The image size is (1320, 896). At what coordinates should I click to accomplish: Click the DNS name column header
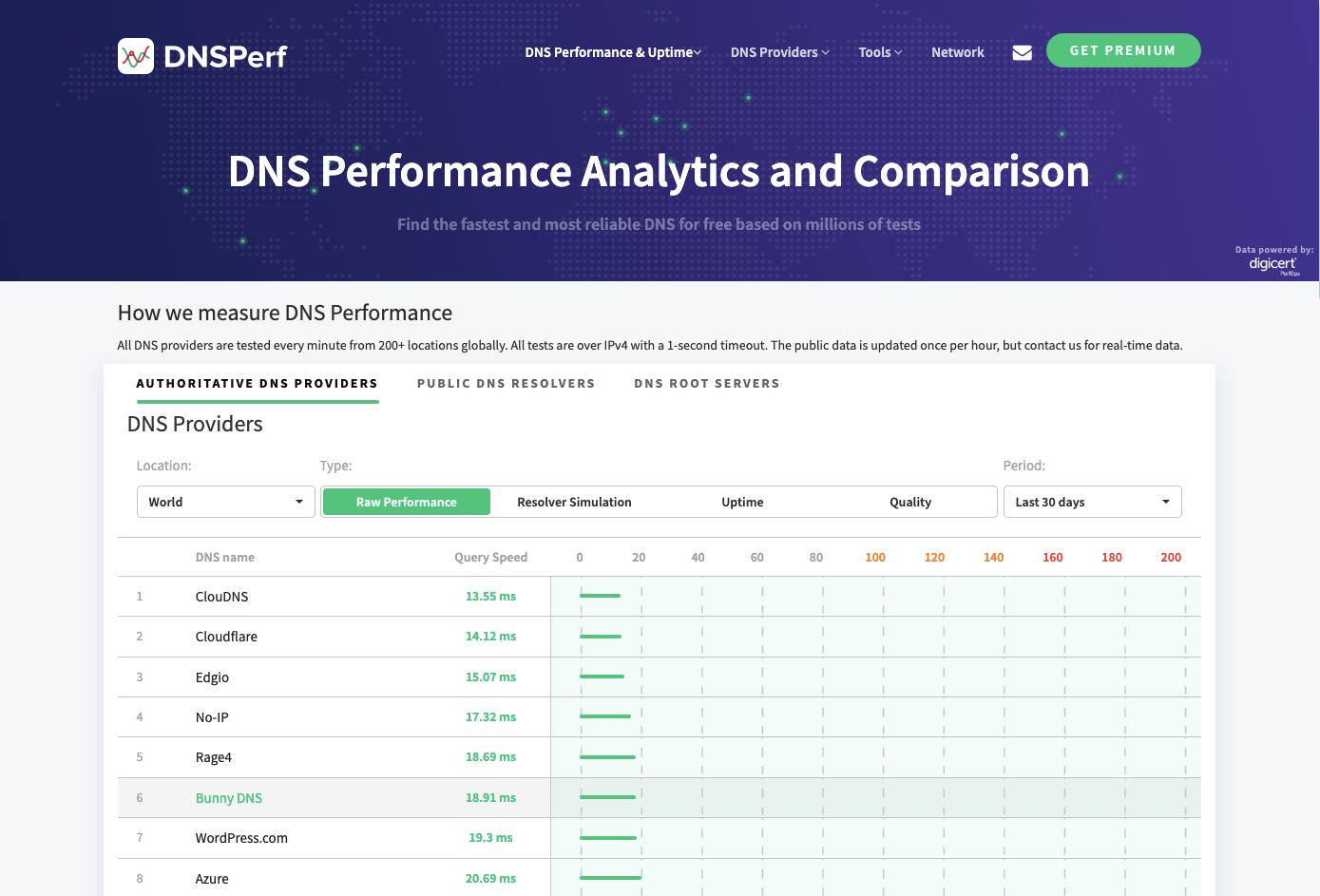point(225,558)
